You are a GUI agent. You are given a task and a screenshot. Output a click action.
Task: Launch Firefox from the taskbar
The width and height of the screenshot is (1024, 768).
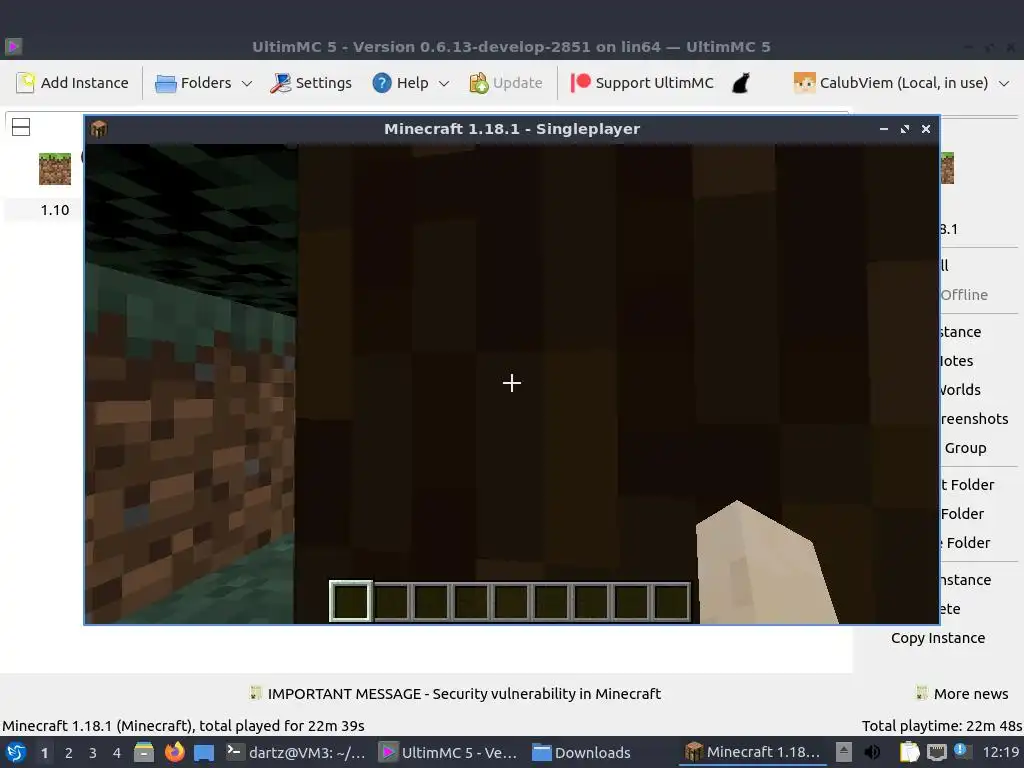pos(174,752)
